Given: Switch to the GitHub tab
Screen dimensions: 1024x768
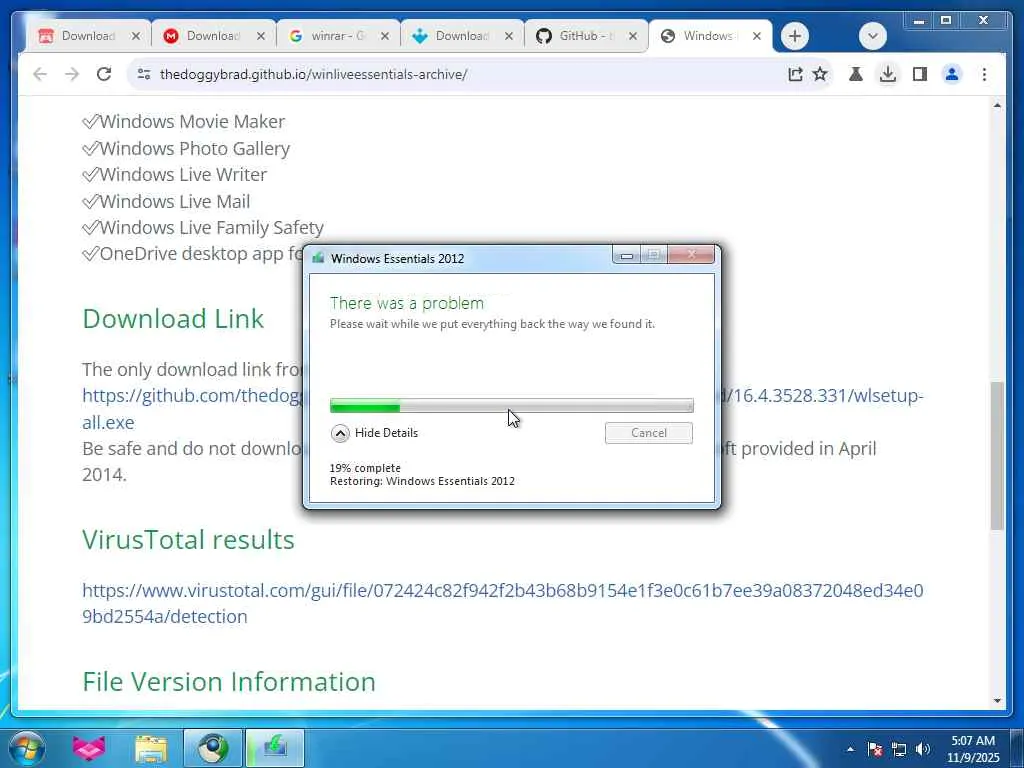Looking at the screenshot, I should point(586,36).
